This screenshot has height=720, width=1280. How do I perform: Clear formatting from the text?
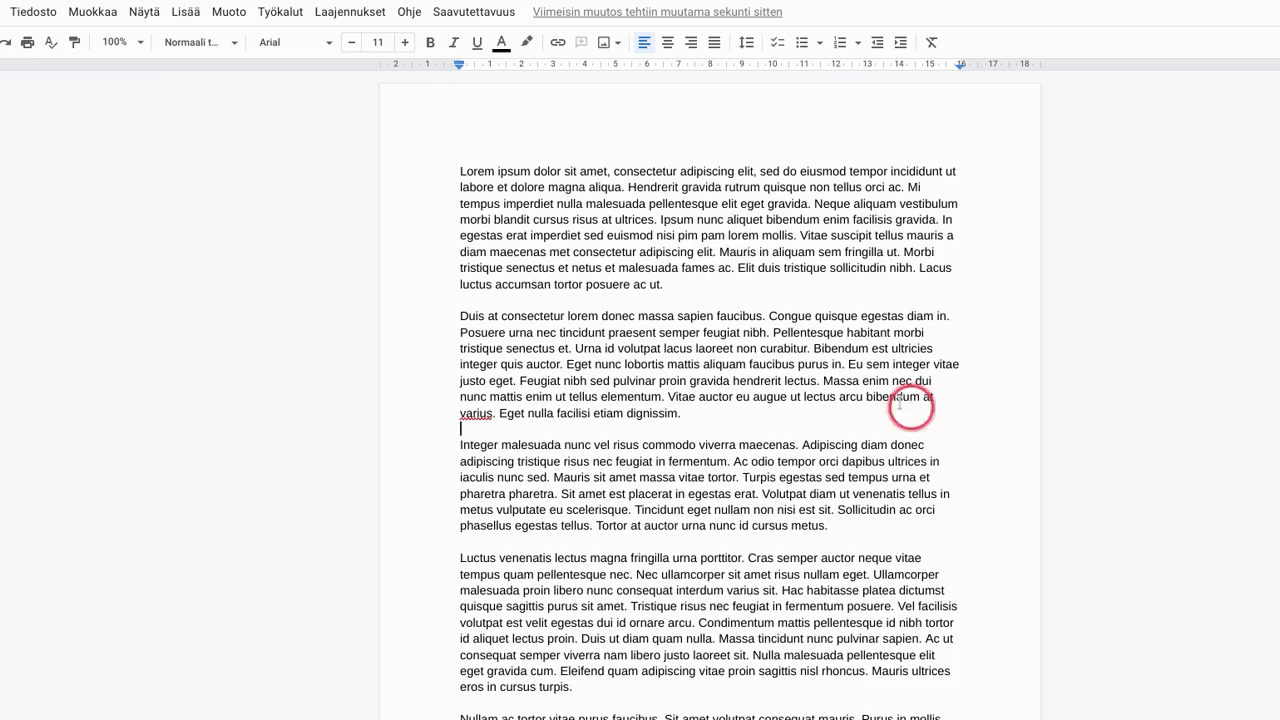(x=931, y=42)
